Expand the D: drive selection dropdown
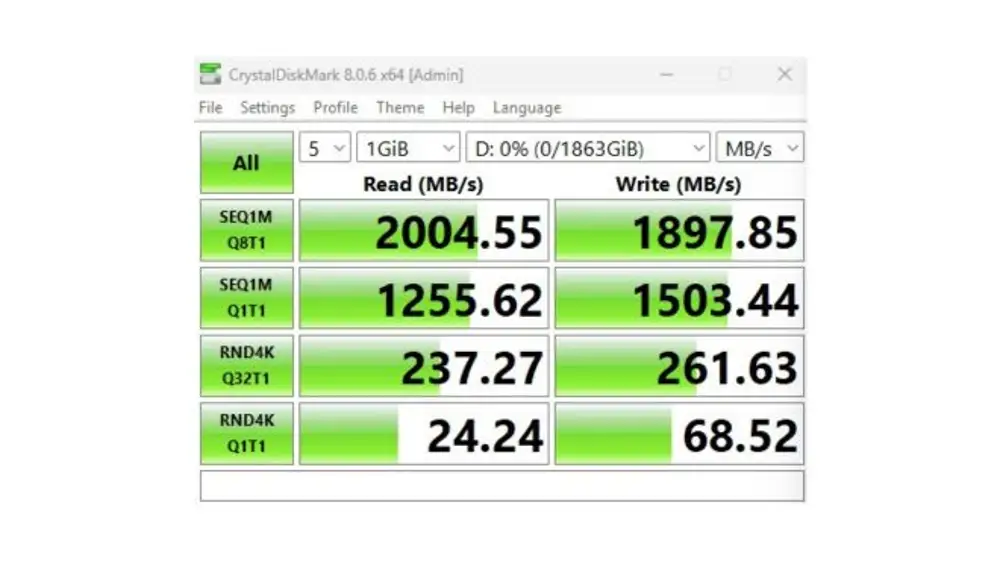 pos(587,148)
